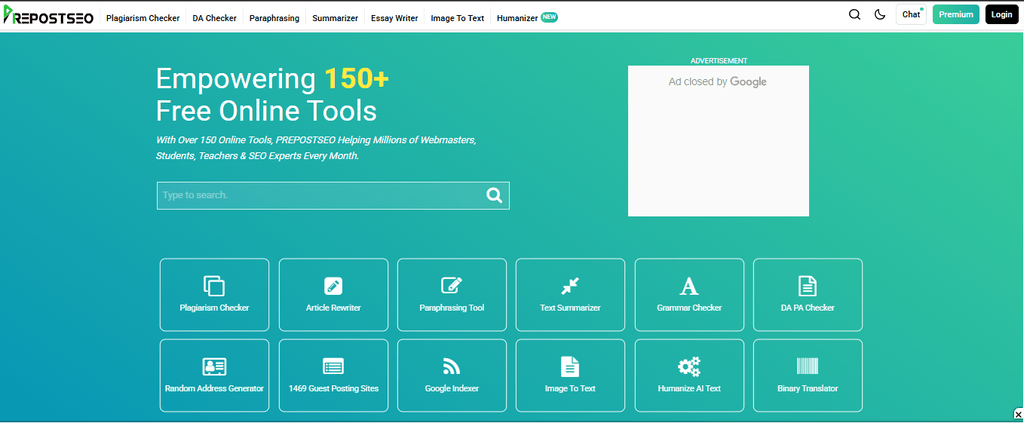Click the 'Type to search' input field
This screenshot has height=423, width=1024.
318,195
